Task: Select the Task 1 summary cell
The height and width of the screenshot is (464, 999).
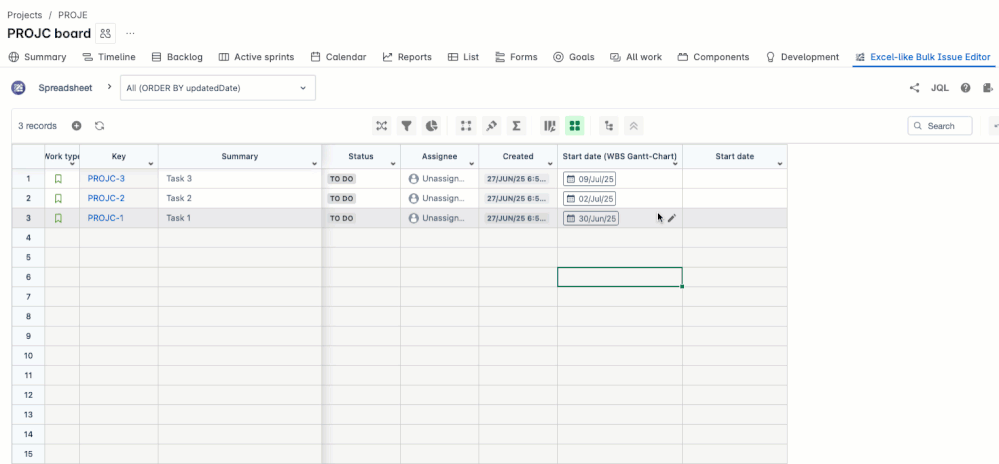Action: coord(240,218)
